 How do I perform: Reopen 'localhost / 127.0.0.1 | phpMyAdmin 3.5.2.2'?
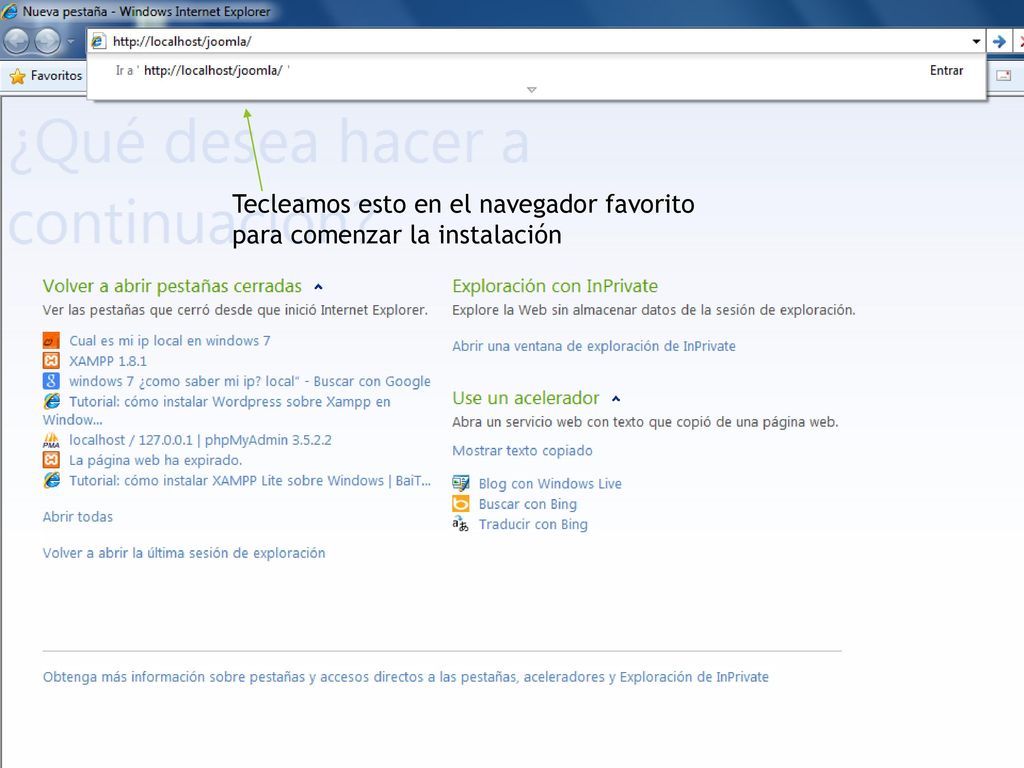coord(200,440)
